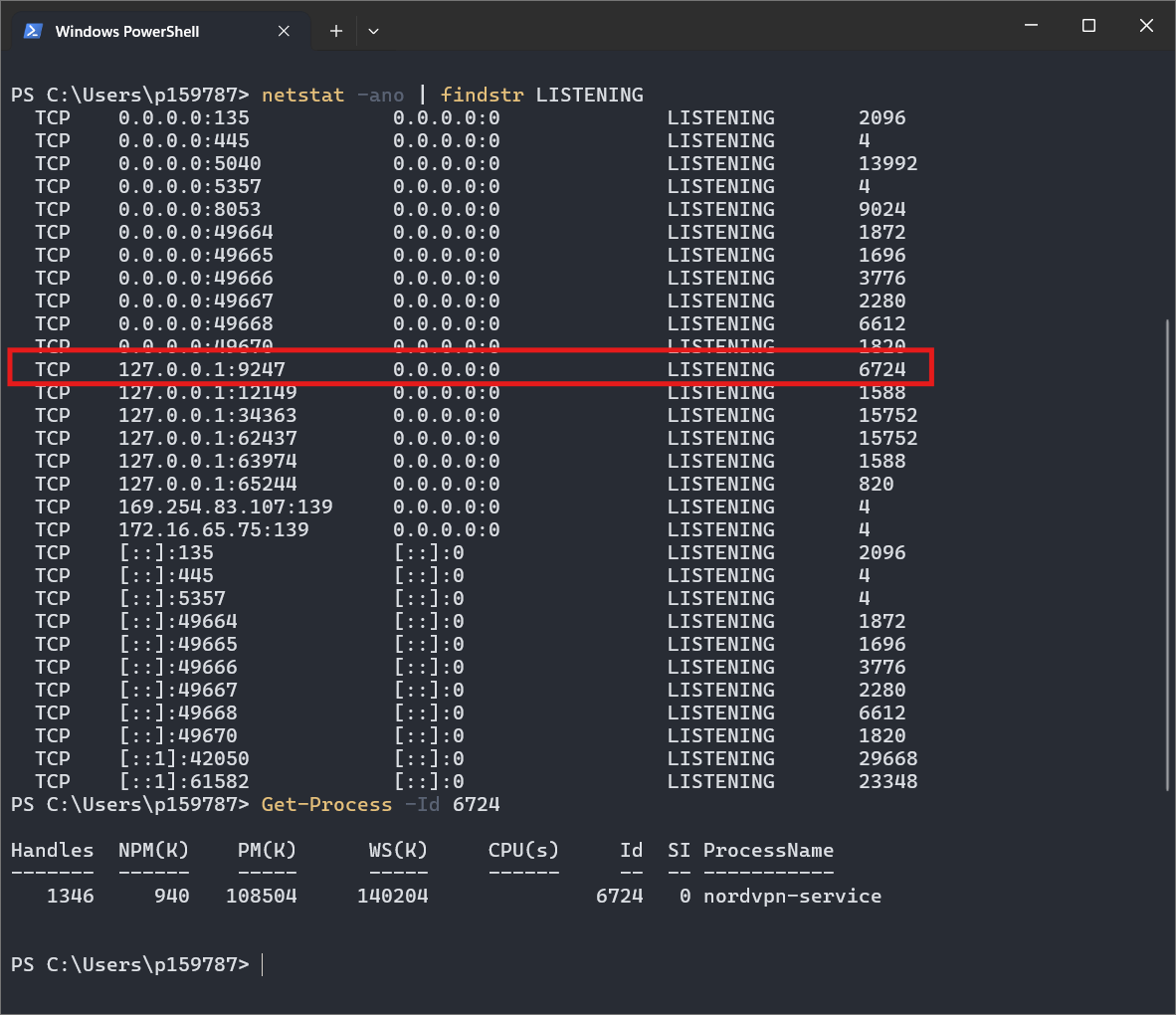Click Handles value 1346

[x=71, y=897]
